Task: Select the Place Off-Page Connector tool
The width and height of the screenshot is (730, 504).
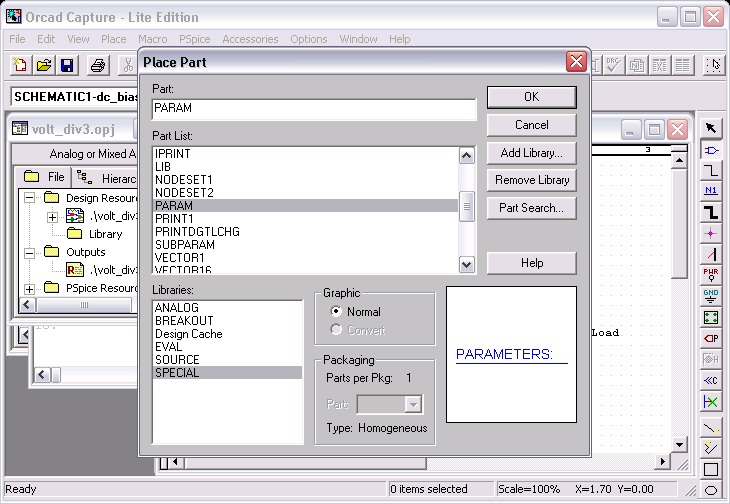Action: (711, 380)
